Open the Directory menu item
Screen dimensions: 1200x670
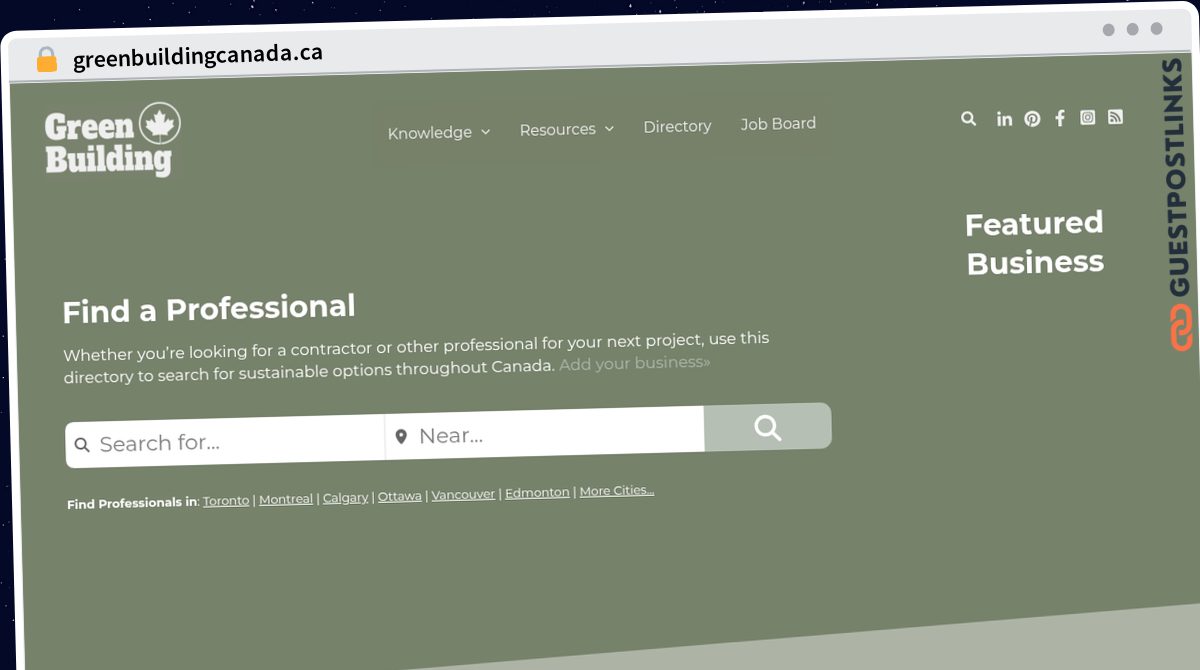click(677, 126)
